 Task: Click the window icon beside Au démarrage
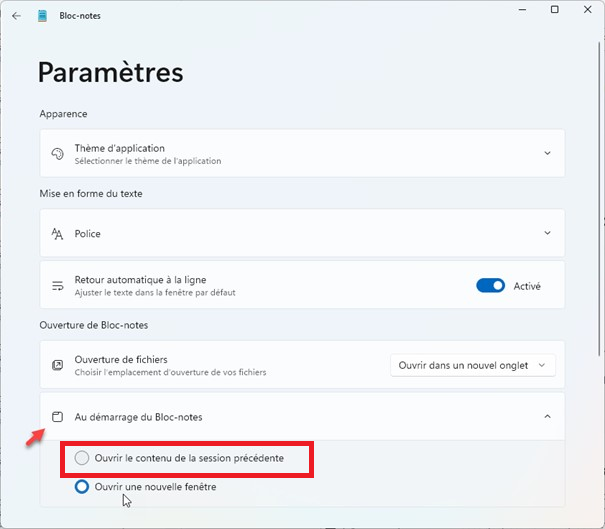pyautogui.click(x=57, y=417)
